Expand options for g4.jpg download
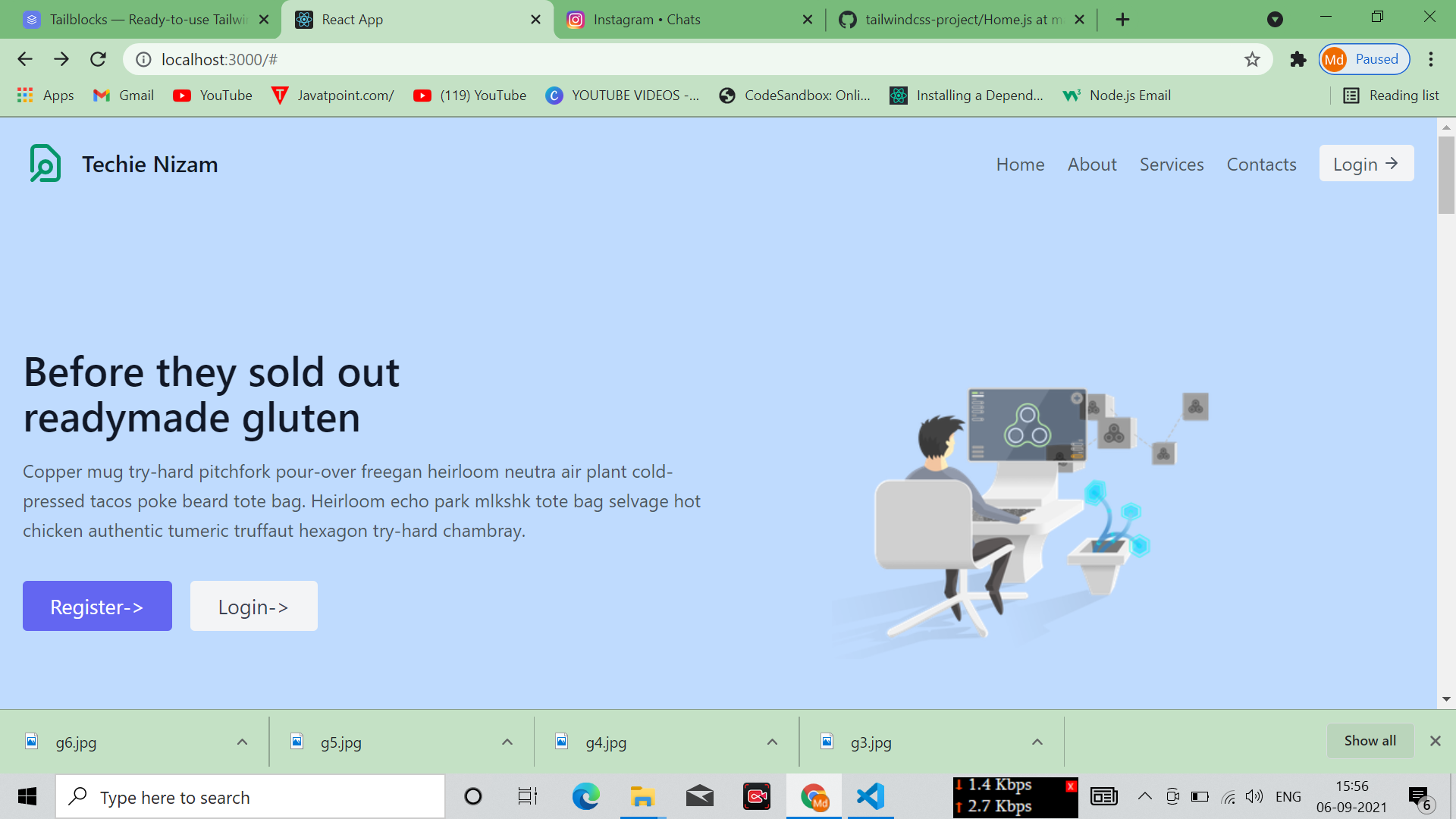1456x819 pixels. click(772, 742)
